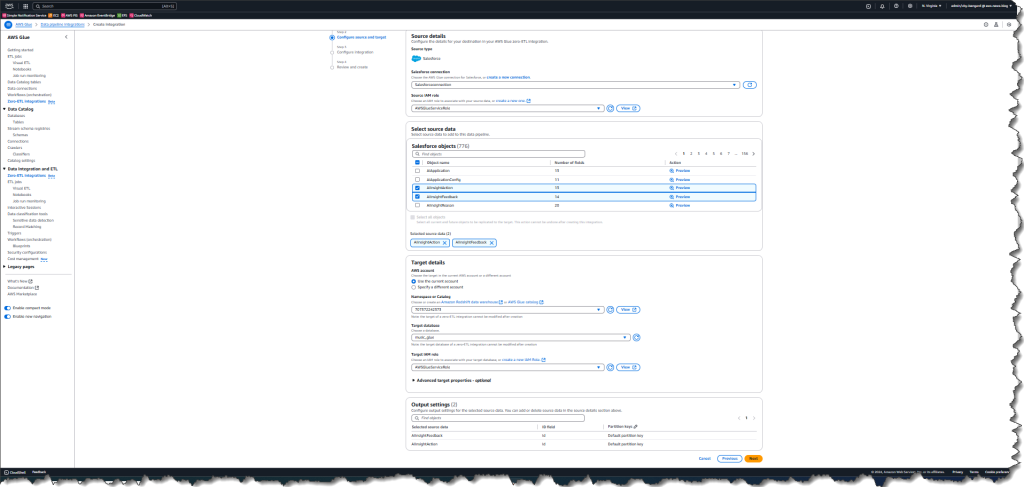Open the help question mark icon

896,6
